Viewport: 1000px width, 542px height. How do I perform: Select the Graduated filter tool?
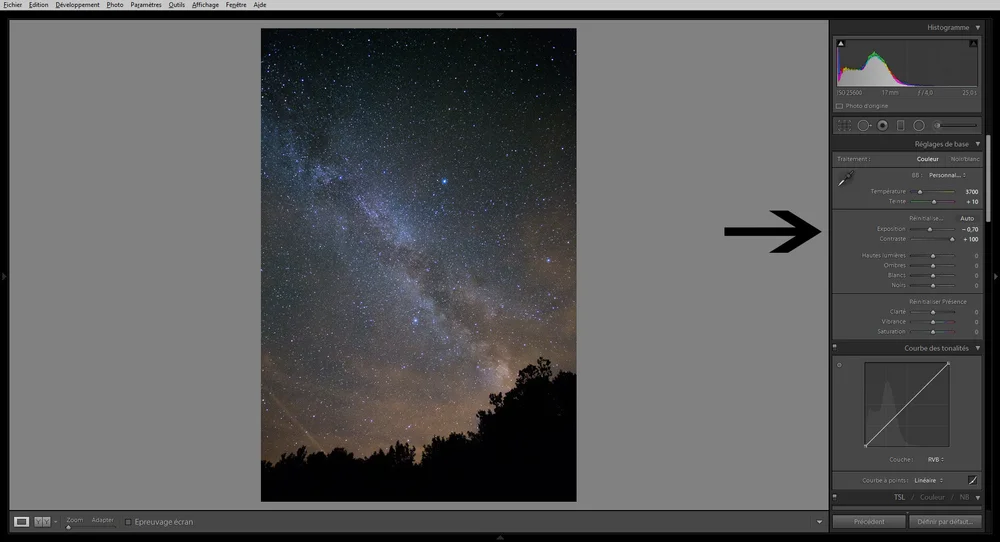point(901,126)
